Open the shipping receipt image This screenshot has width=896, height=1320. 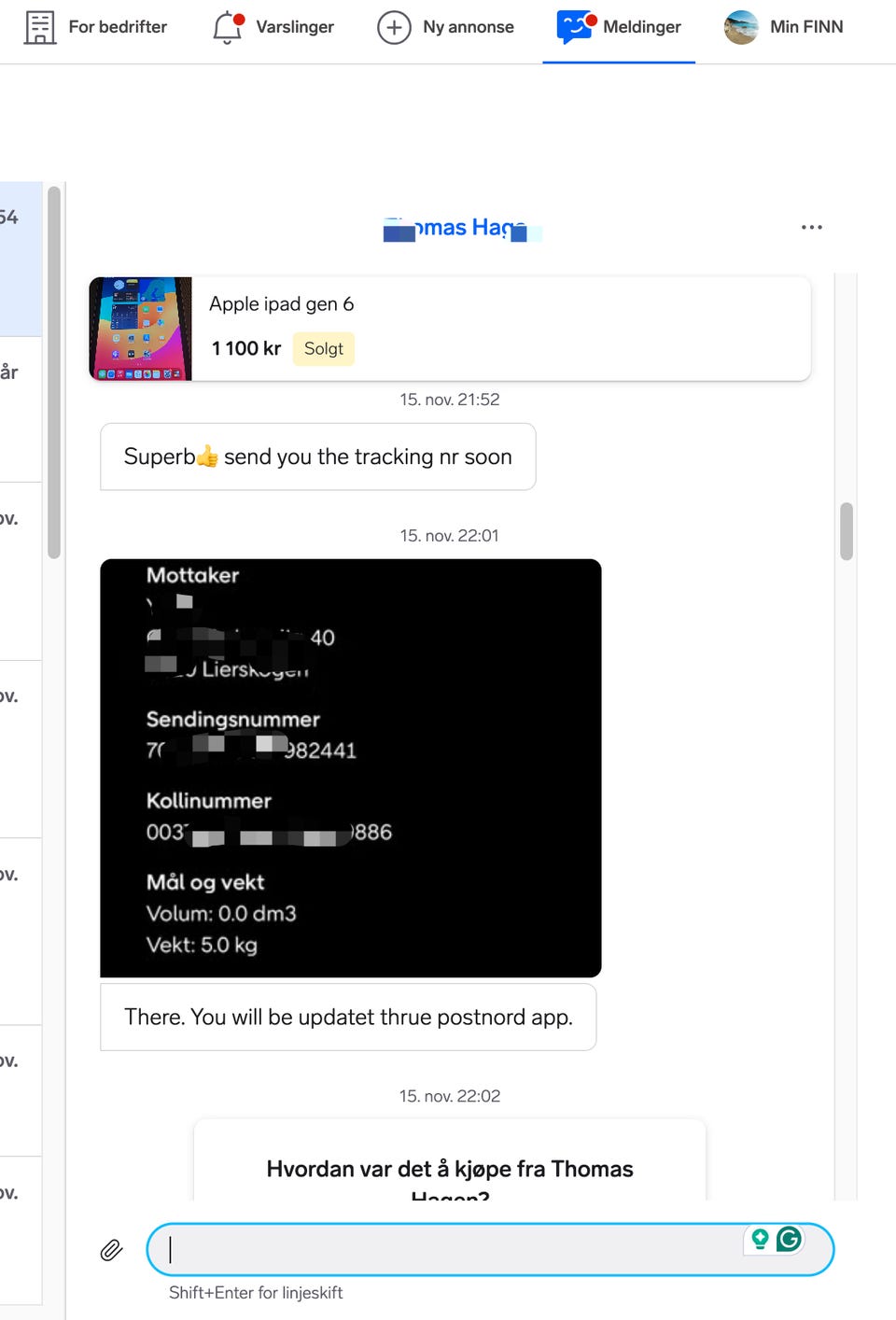coord(351,768)
